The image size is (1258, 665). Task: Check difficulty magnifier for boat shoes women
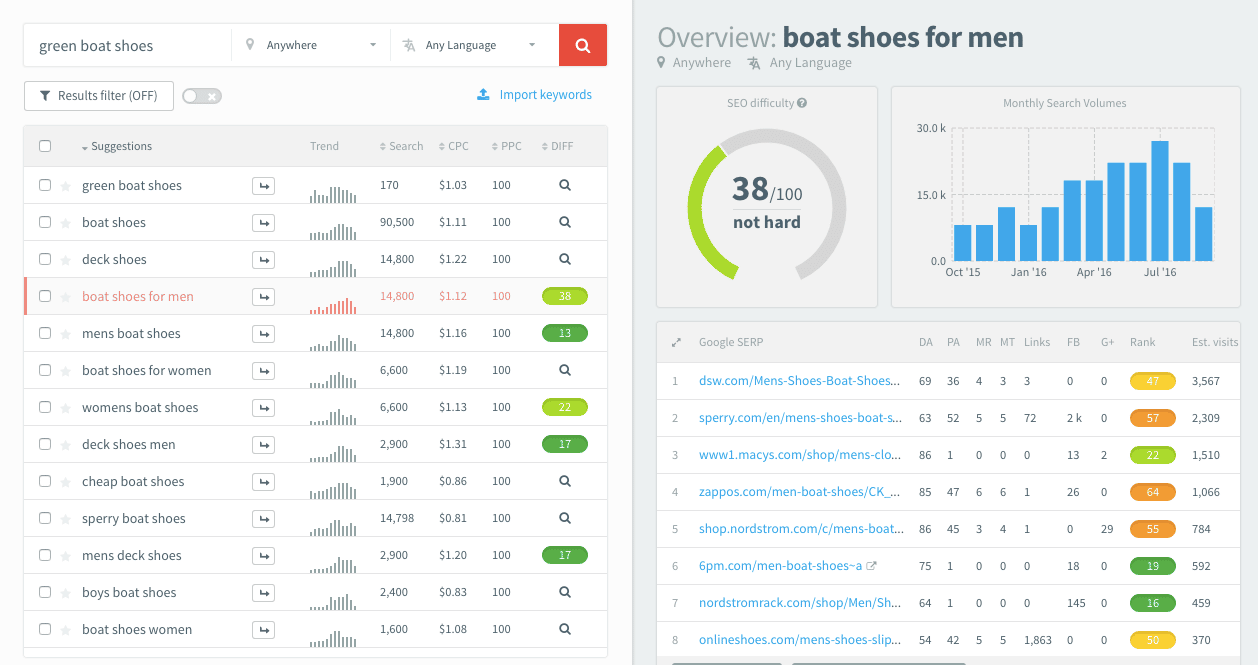coord(565,629)
